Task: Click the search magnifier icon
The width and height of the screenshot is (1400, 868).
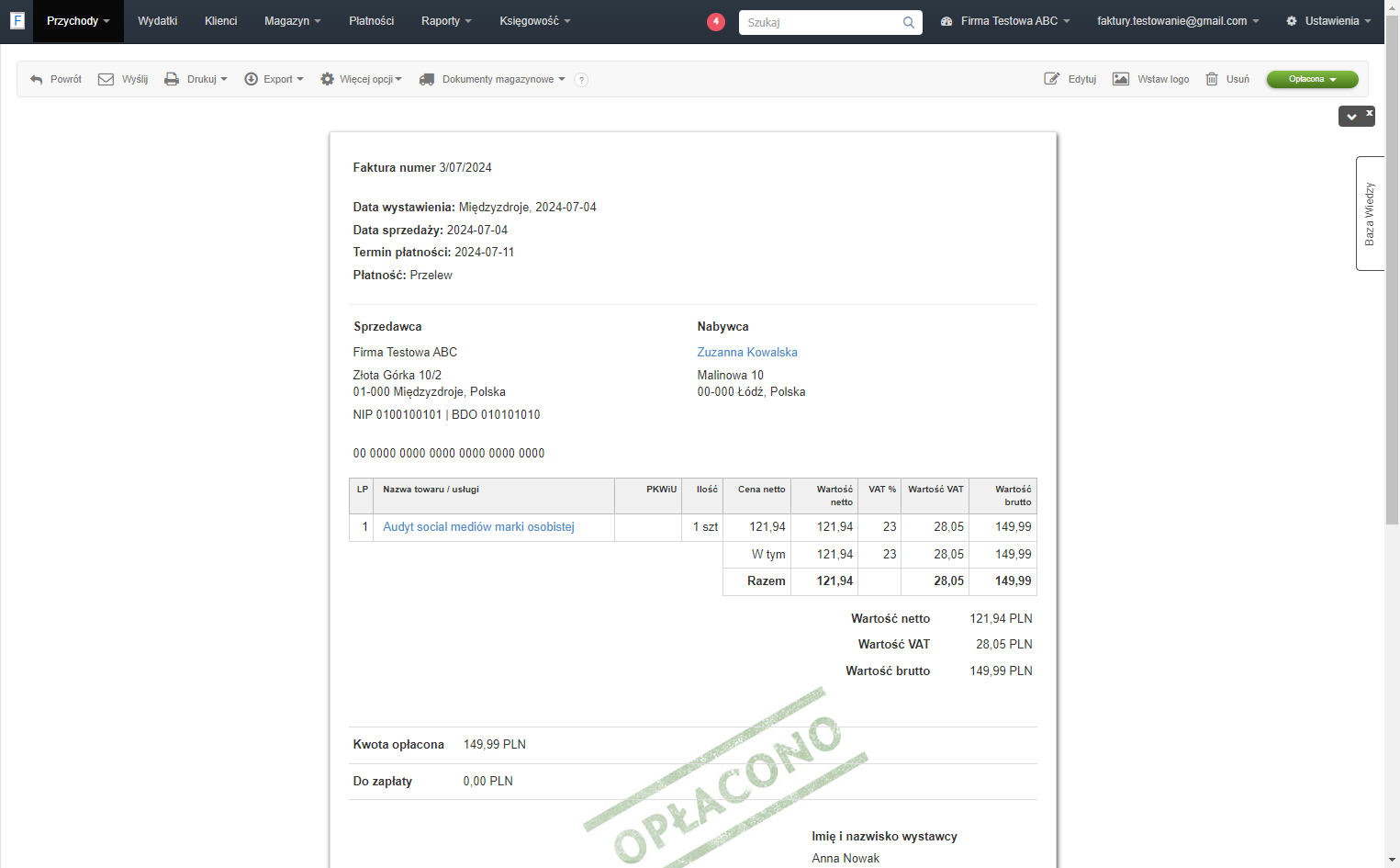Action: click(x=908, y=22)
